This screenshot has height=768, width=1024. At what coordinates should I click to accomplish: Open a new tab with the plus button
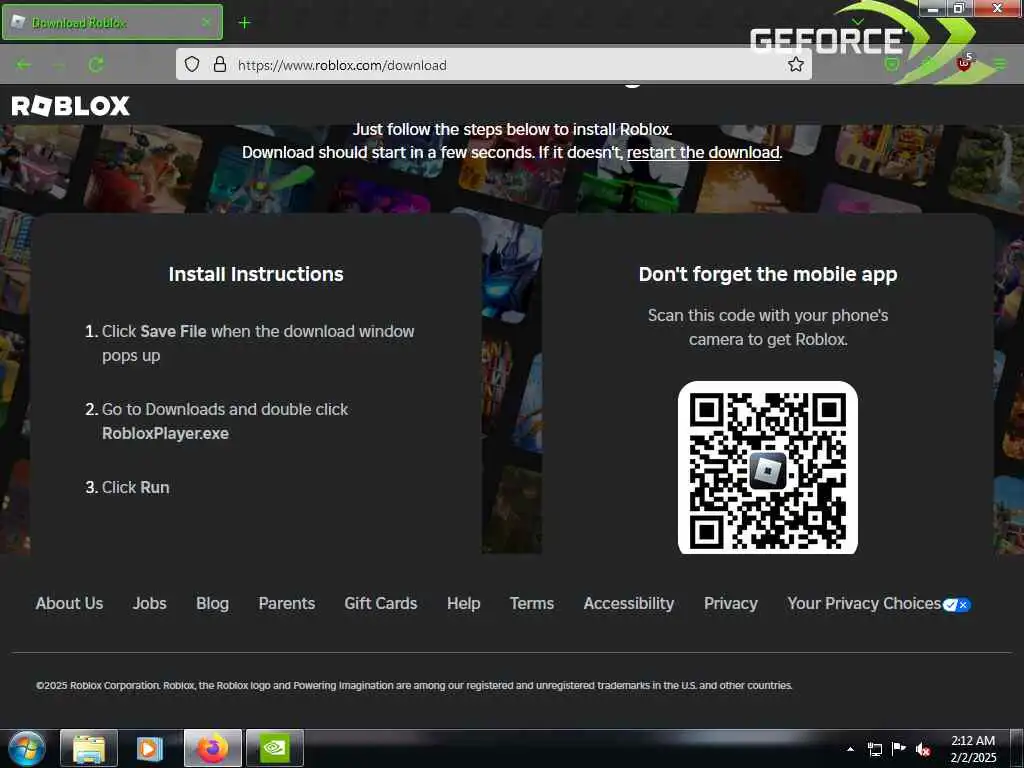pyautogui.click(x=244, y=23)
